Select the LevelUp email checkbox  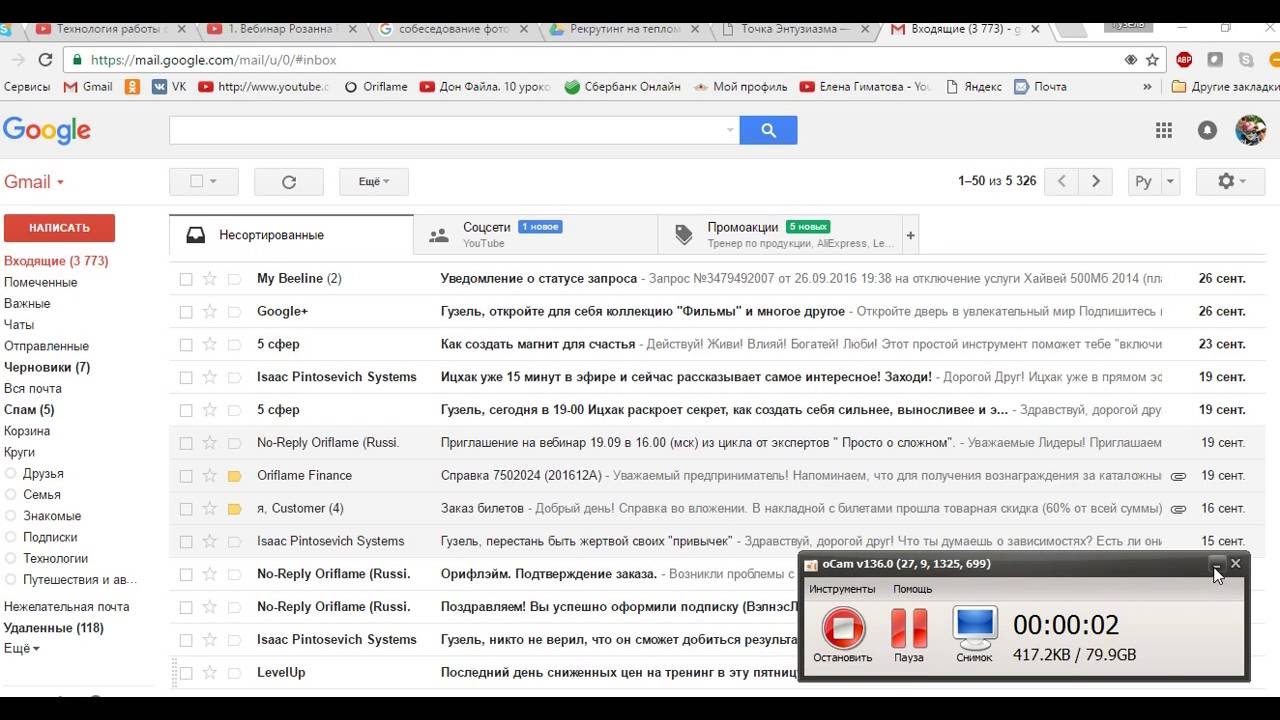tap(185, 673)
